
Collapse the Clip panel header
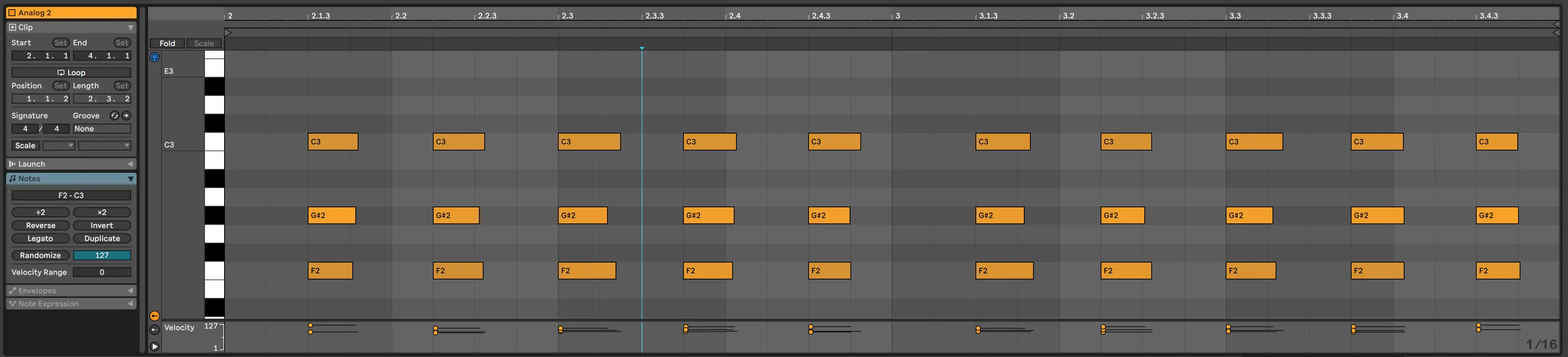pyautogui.click(x=130, y=27)
